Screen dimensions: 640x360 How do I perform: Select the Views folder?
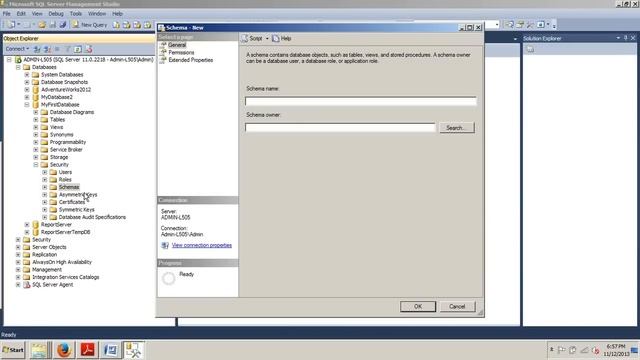[x=56, y=127]
